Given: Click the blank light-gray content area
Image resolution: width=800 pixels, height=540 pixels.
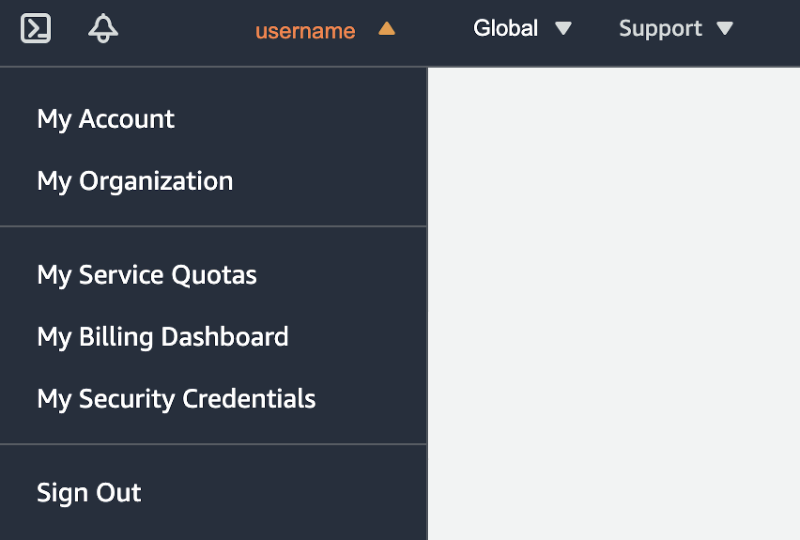Looking at the screenshot, I should pyautogui.click(x=614, y=304).
